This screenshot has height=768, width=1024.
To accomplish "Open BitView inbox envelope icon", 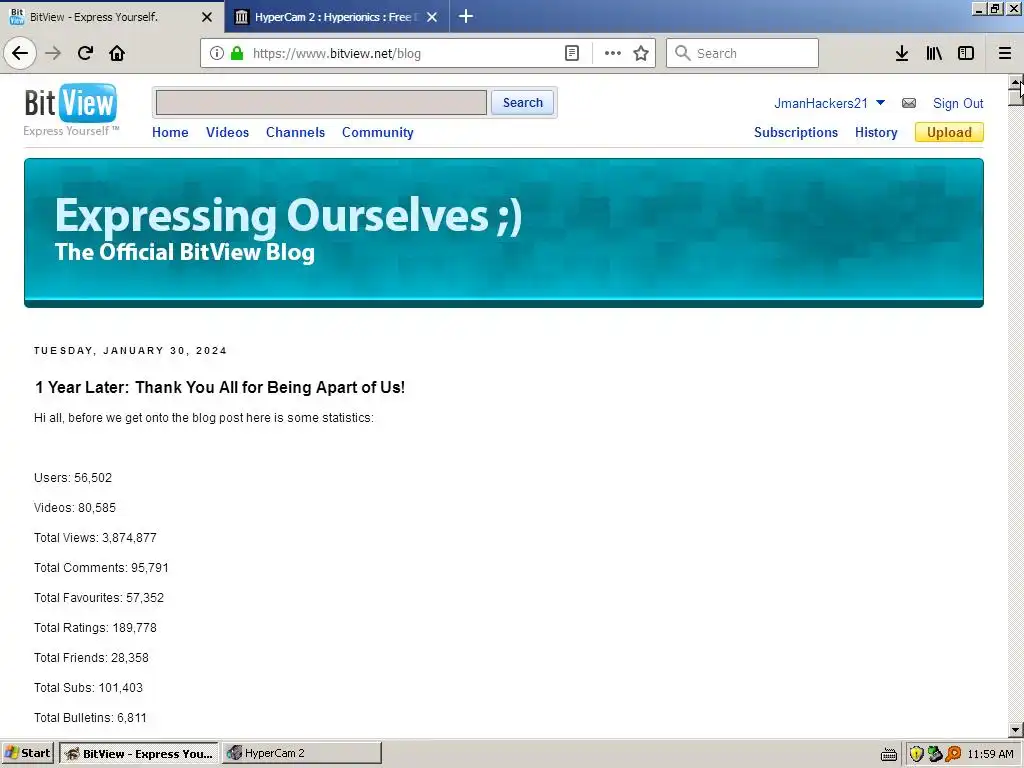I will click(x=909, y=103).
